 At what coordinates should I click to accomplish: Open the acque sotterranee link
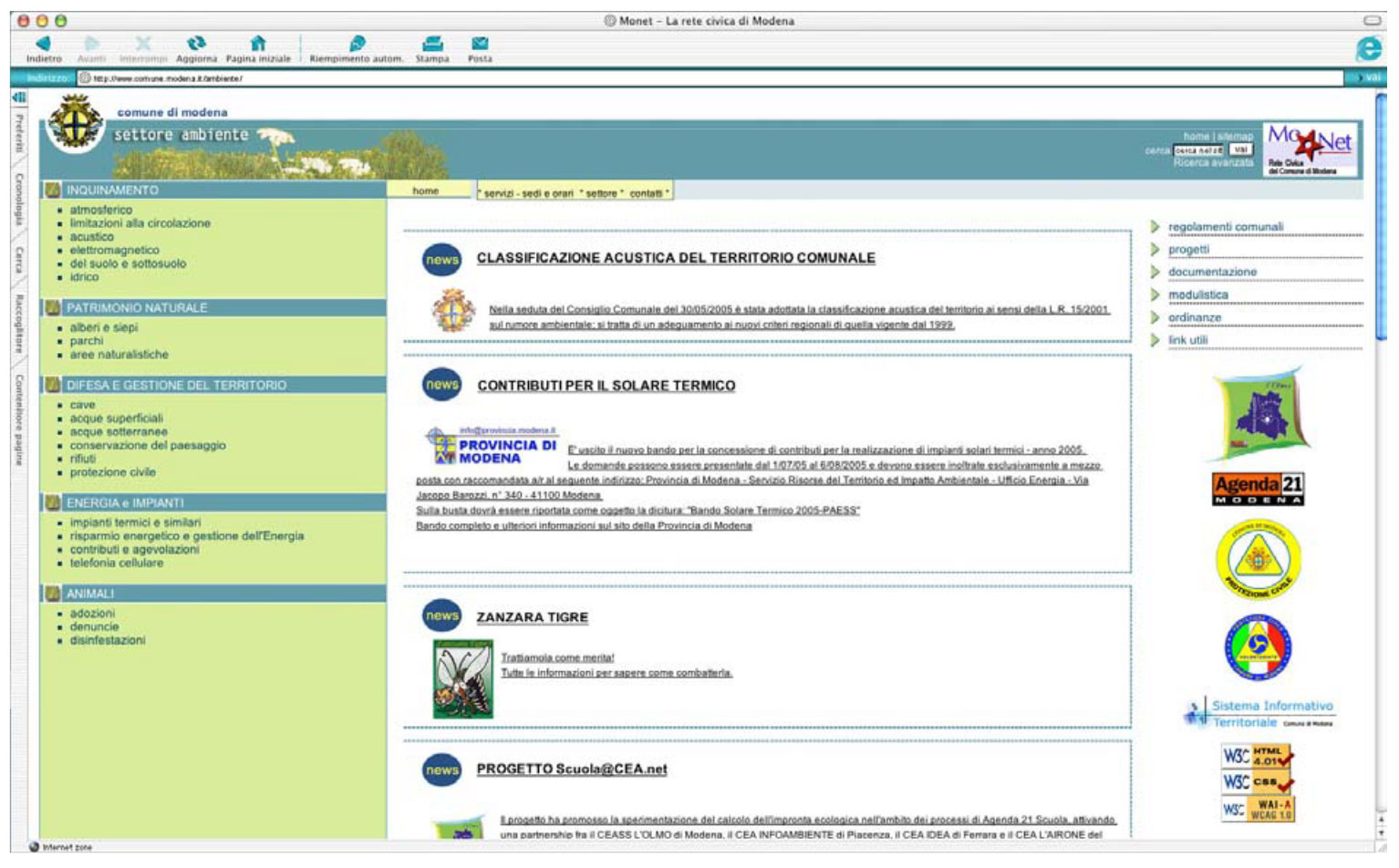tap(119, 432)
